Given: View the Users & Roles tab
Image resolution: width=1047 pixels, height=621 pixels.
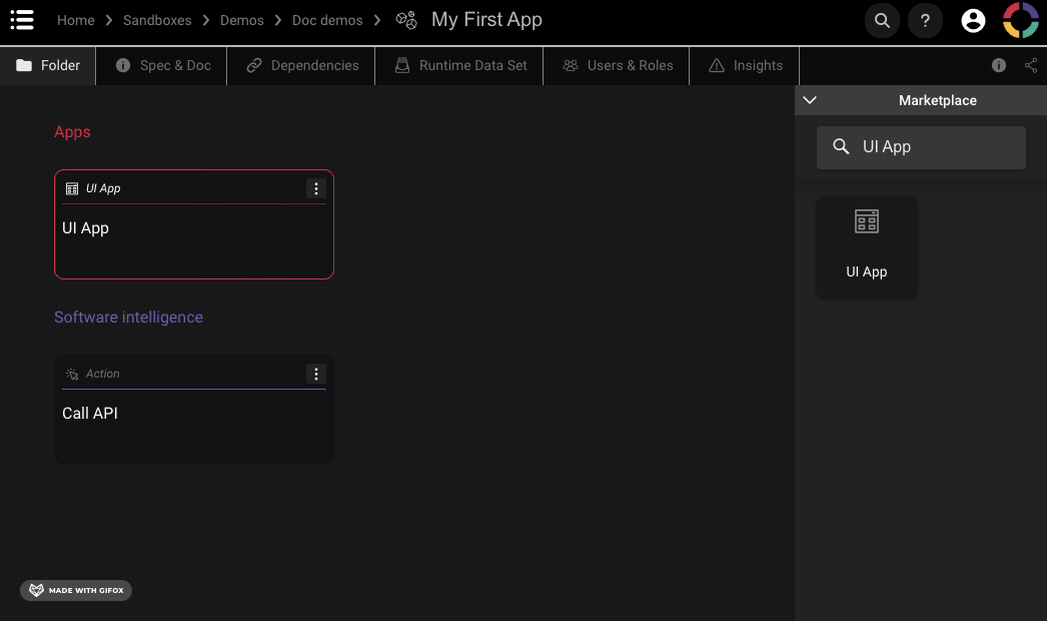Looking at the screenshot, I should 617,66.
